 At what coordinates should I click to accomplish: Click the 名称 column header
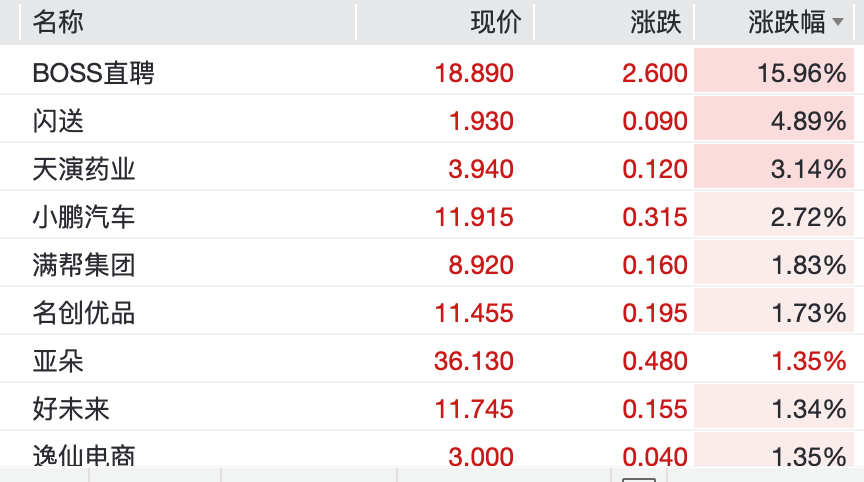coord(58,22)
